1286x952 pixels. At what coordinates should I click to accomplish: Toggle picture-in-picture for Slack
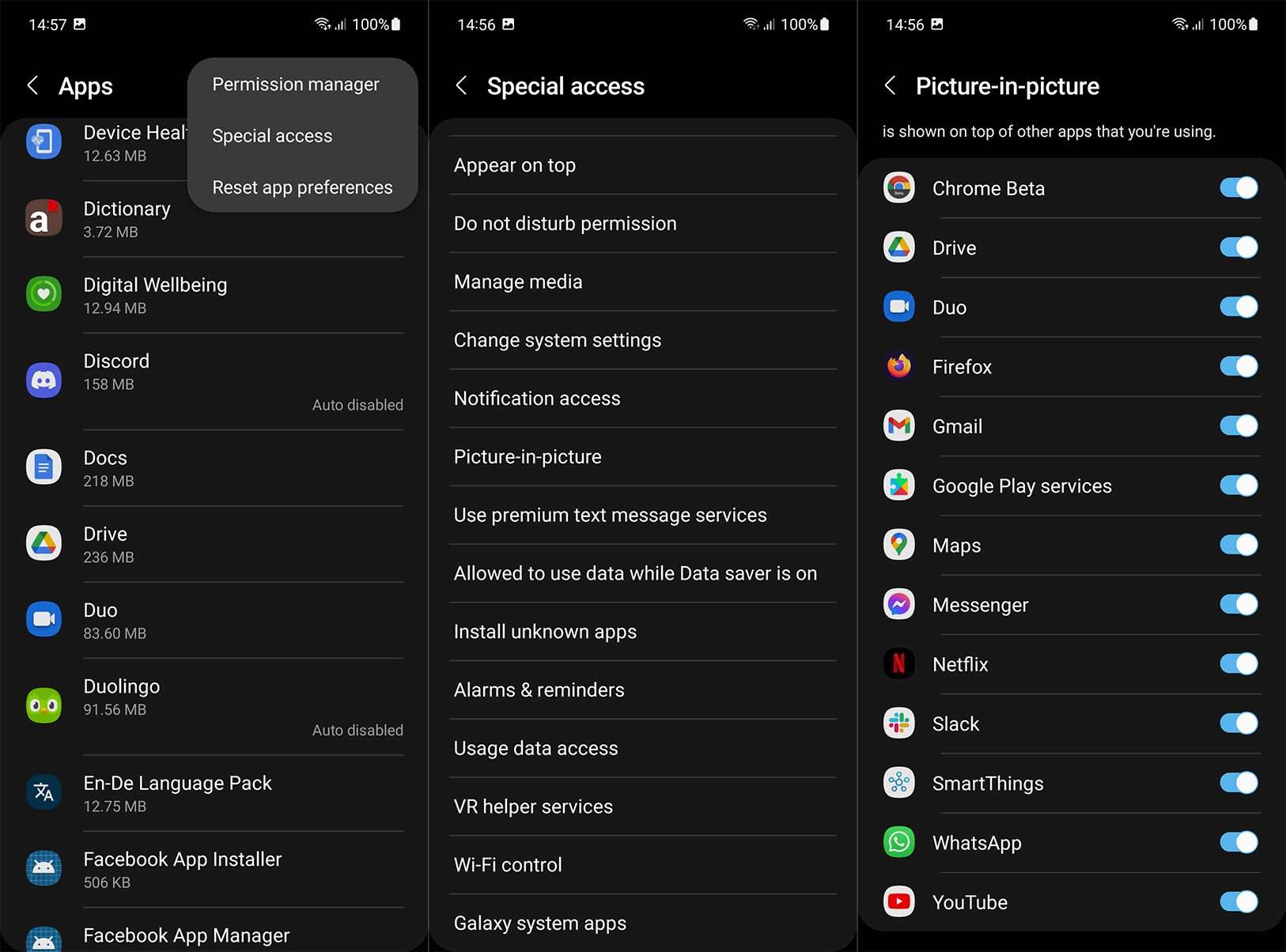tap(1239, 723)
